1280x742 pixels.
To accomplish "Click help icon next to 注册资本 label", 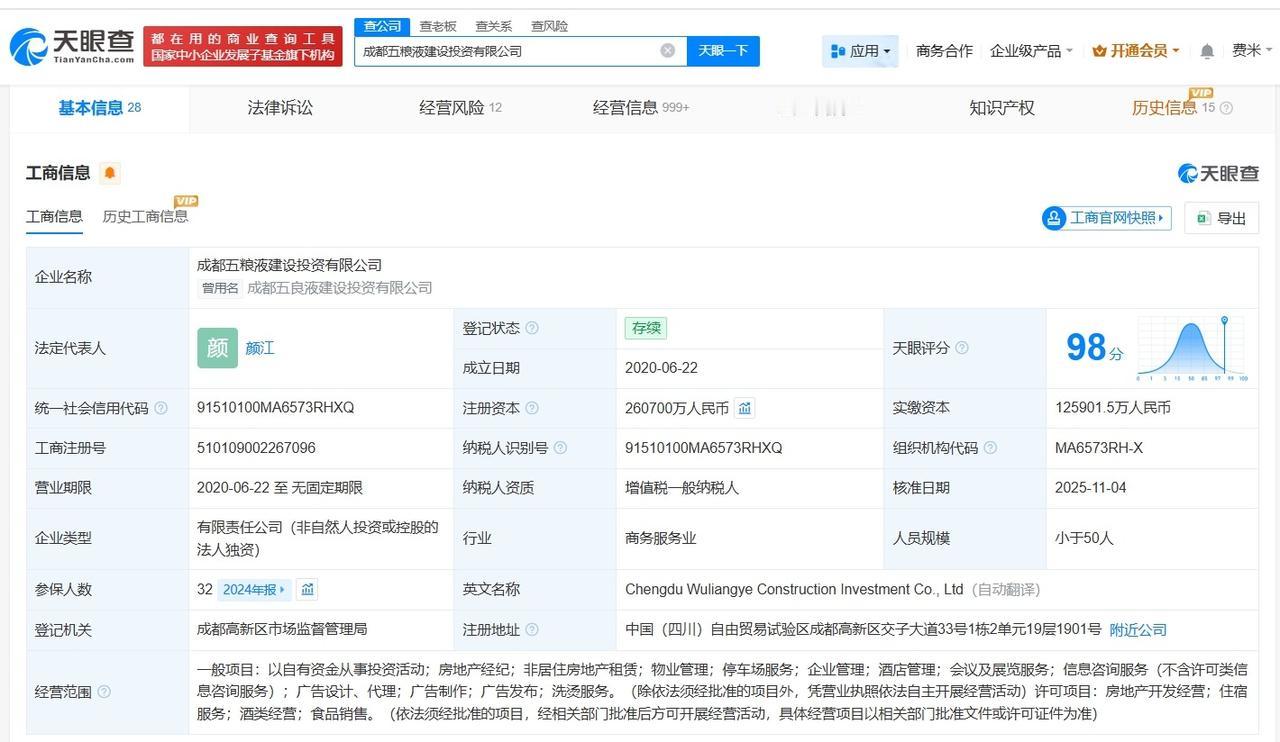I will (x=532, y=408).
